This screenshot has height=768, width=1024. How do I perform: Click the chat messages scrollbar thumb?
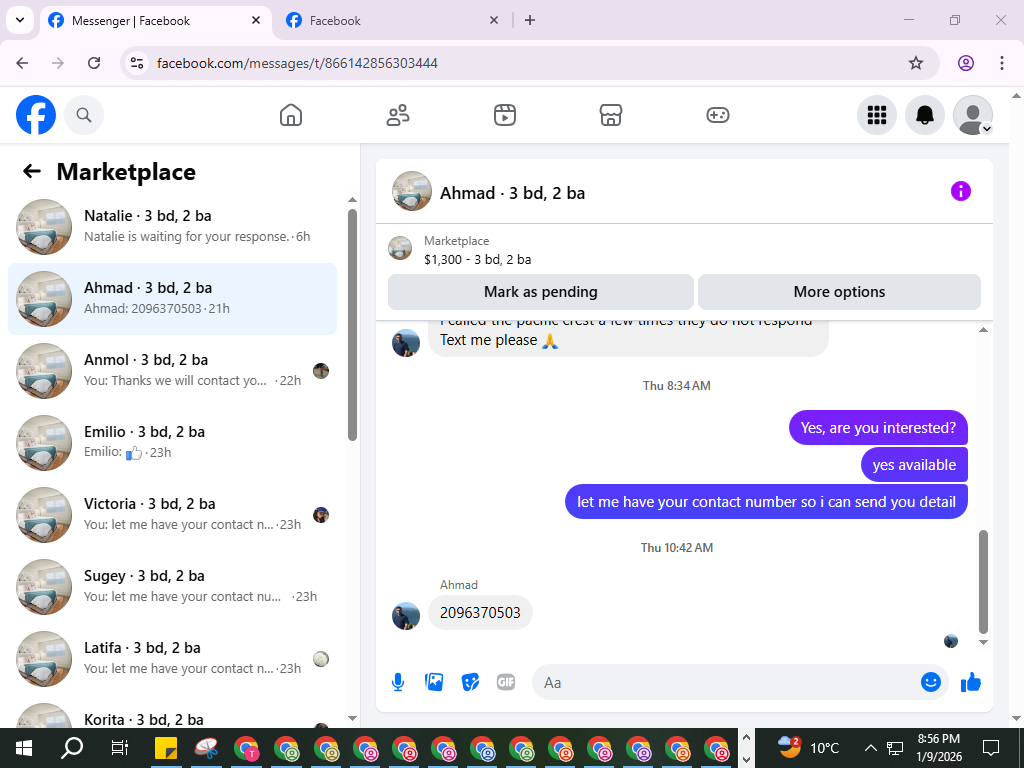984,581
